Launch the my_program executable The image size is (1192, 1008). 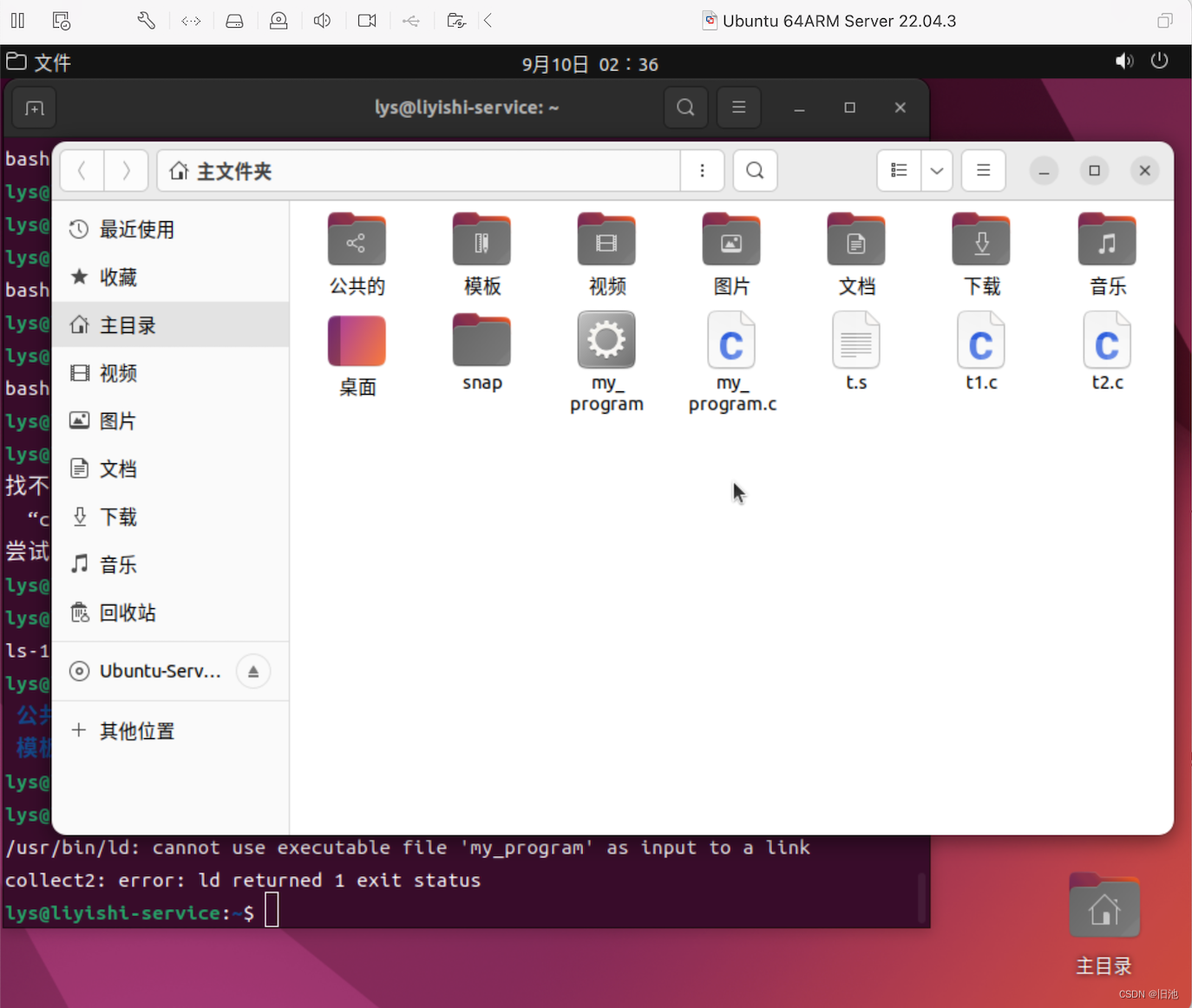tap(606, 341)
